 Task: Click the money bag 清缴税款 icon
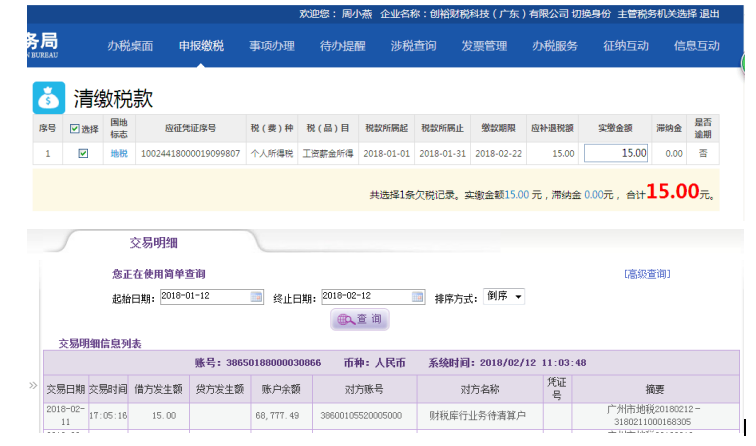[49, 97]
